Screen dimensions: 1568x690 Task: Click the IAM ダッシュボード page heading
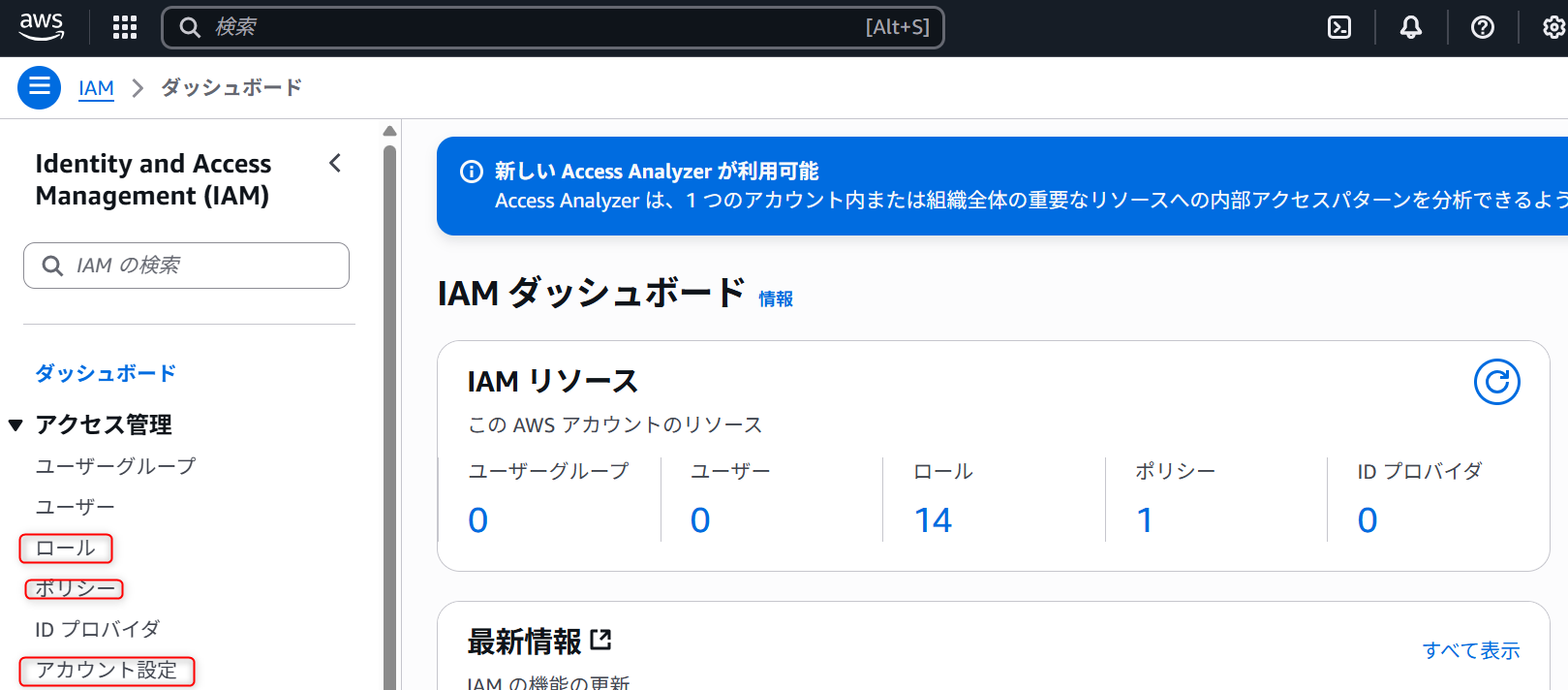(591, 293)
